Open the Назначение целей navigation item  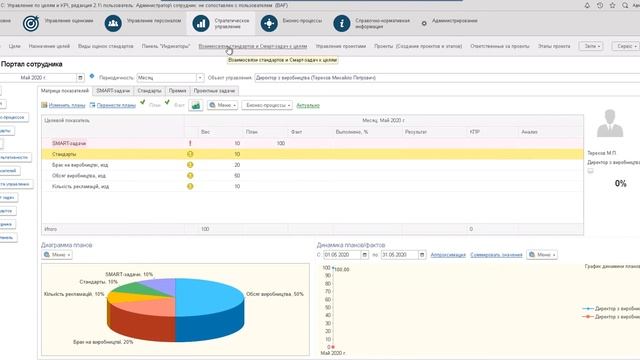pyautogui.click(x=49, y=46)
